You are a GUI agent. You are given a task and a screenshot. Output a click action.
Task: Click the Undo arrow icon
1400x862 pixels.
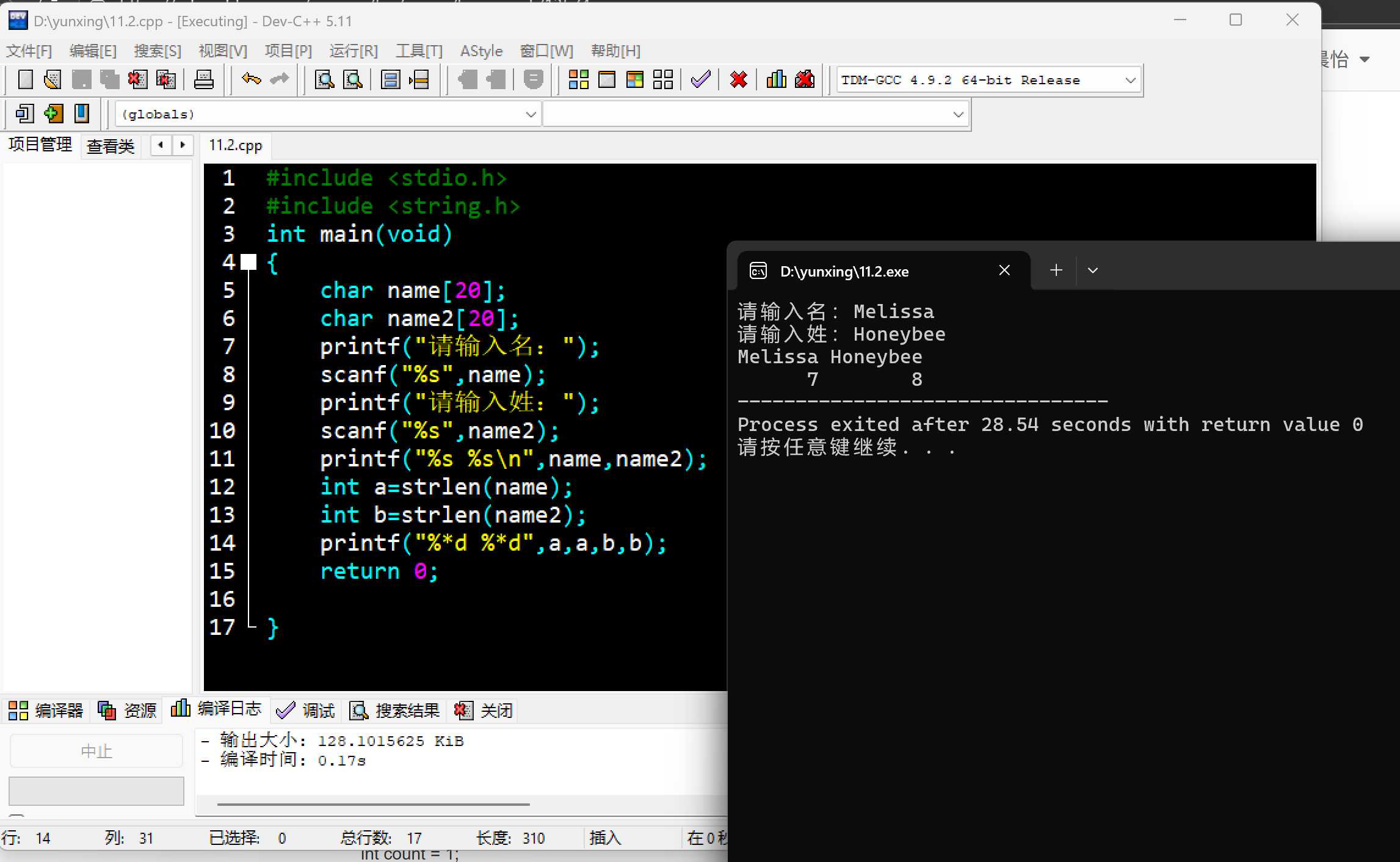251,79
